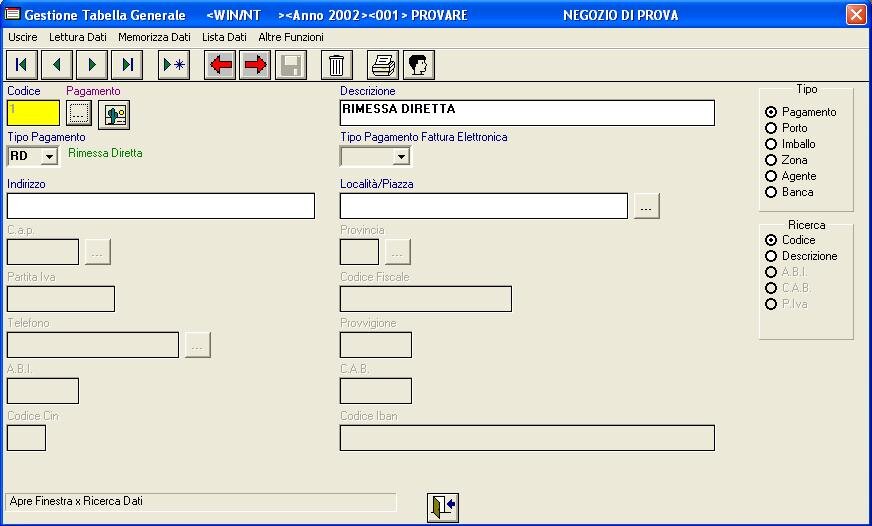Click the exit door icon at the bottom

(442, 507)
